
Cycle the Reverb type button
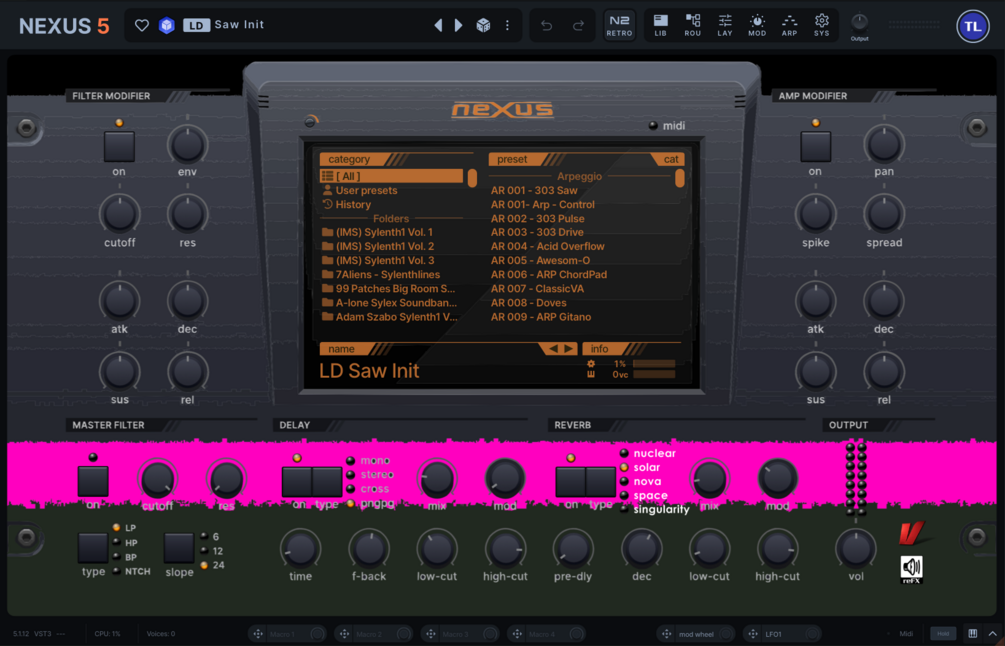click(x=601, y=482)
